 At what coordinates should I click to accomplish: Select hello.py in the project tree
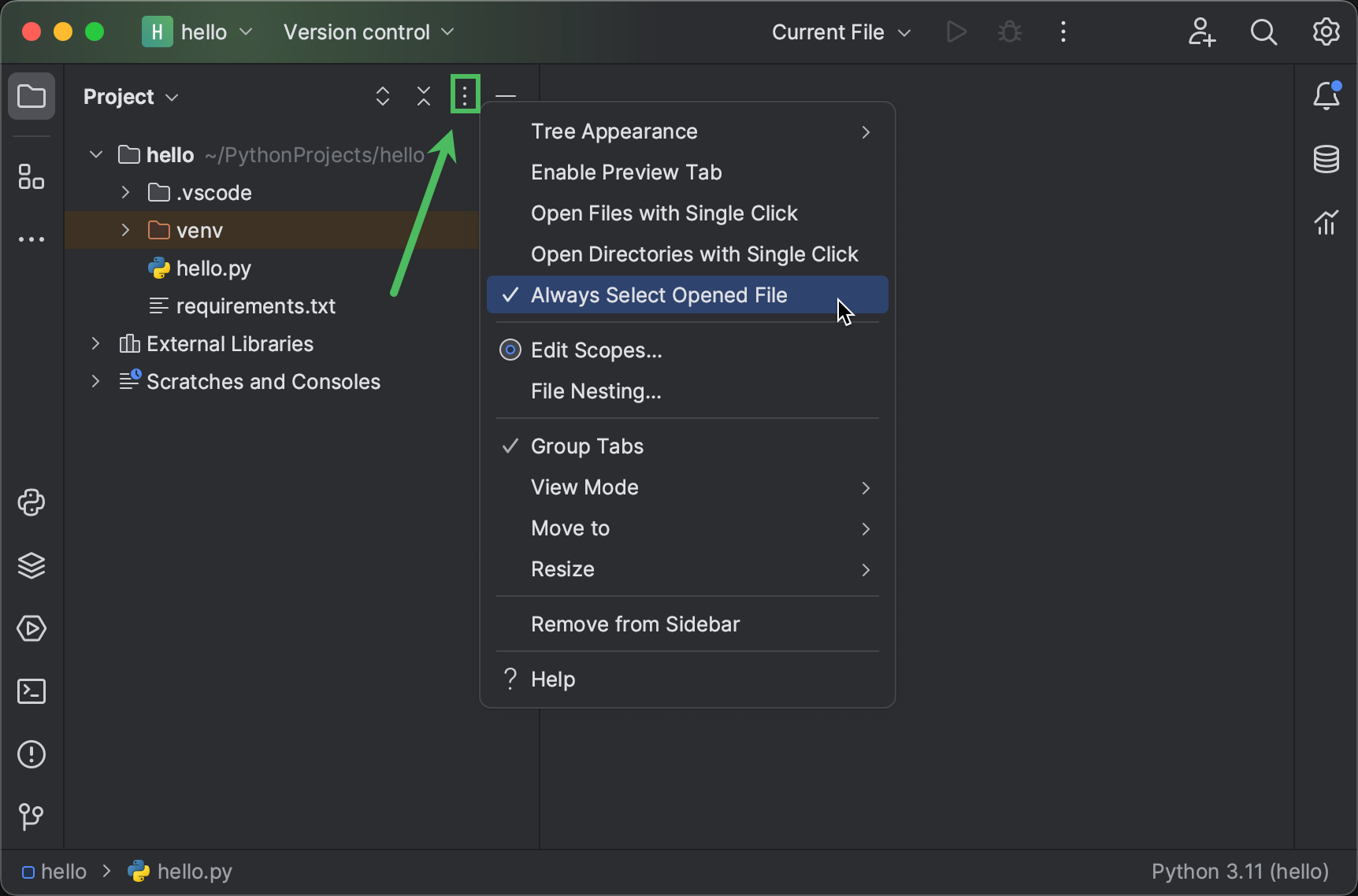tap(213, 268)
